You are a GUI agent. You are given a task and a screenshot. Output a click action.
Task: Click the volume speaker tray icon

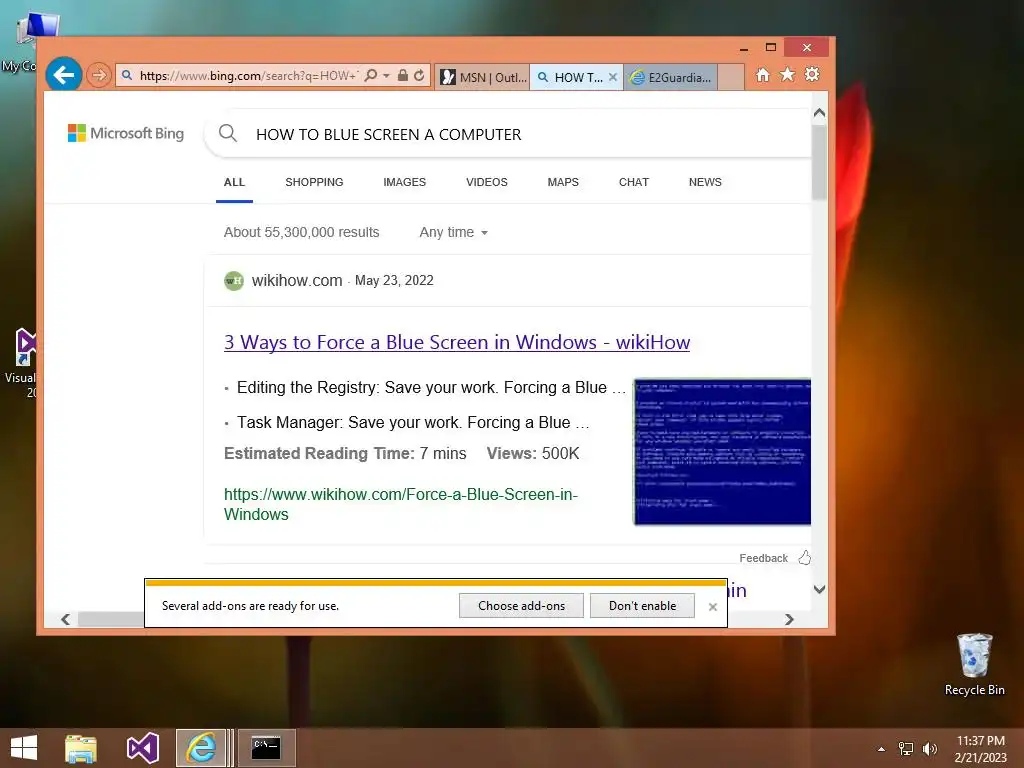coord(930,749)
